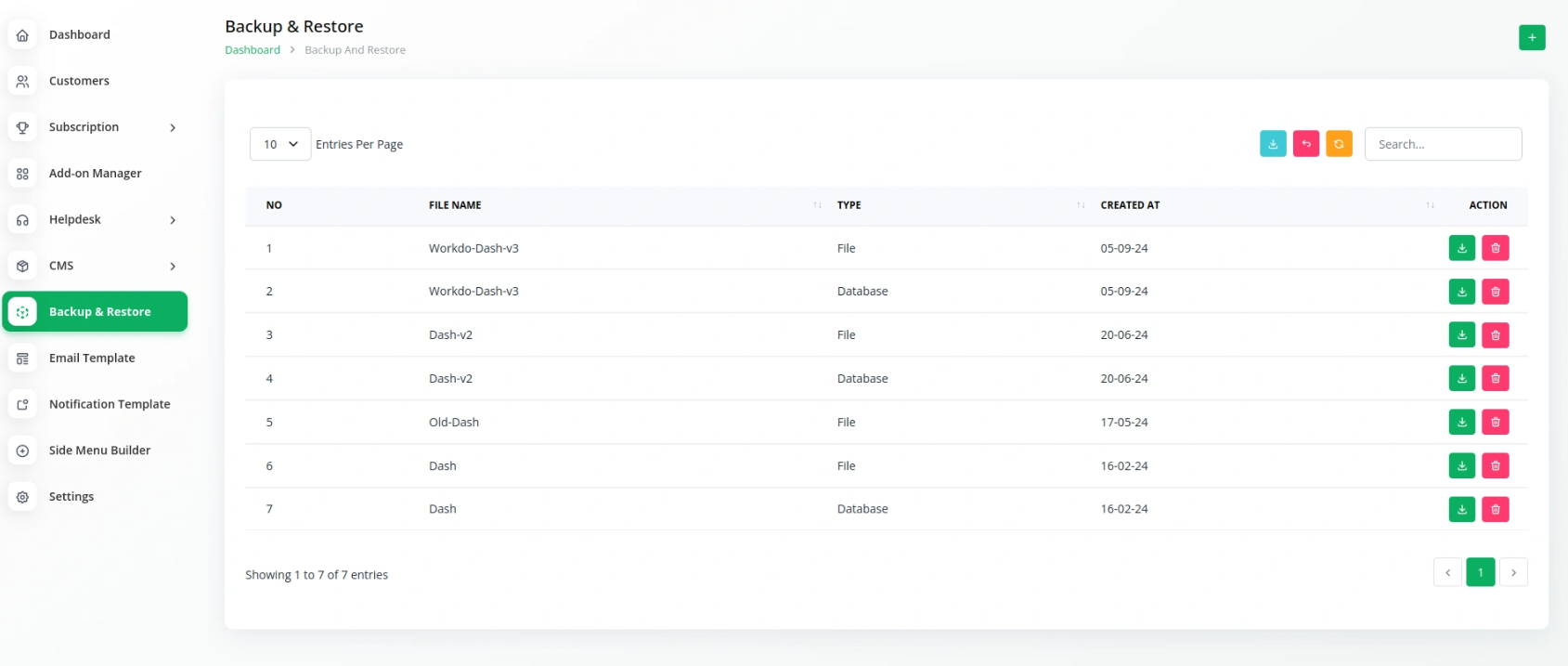Open the Customers menu item
The image size is (1568, 666).
79,81
